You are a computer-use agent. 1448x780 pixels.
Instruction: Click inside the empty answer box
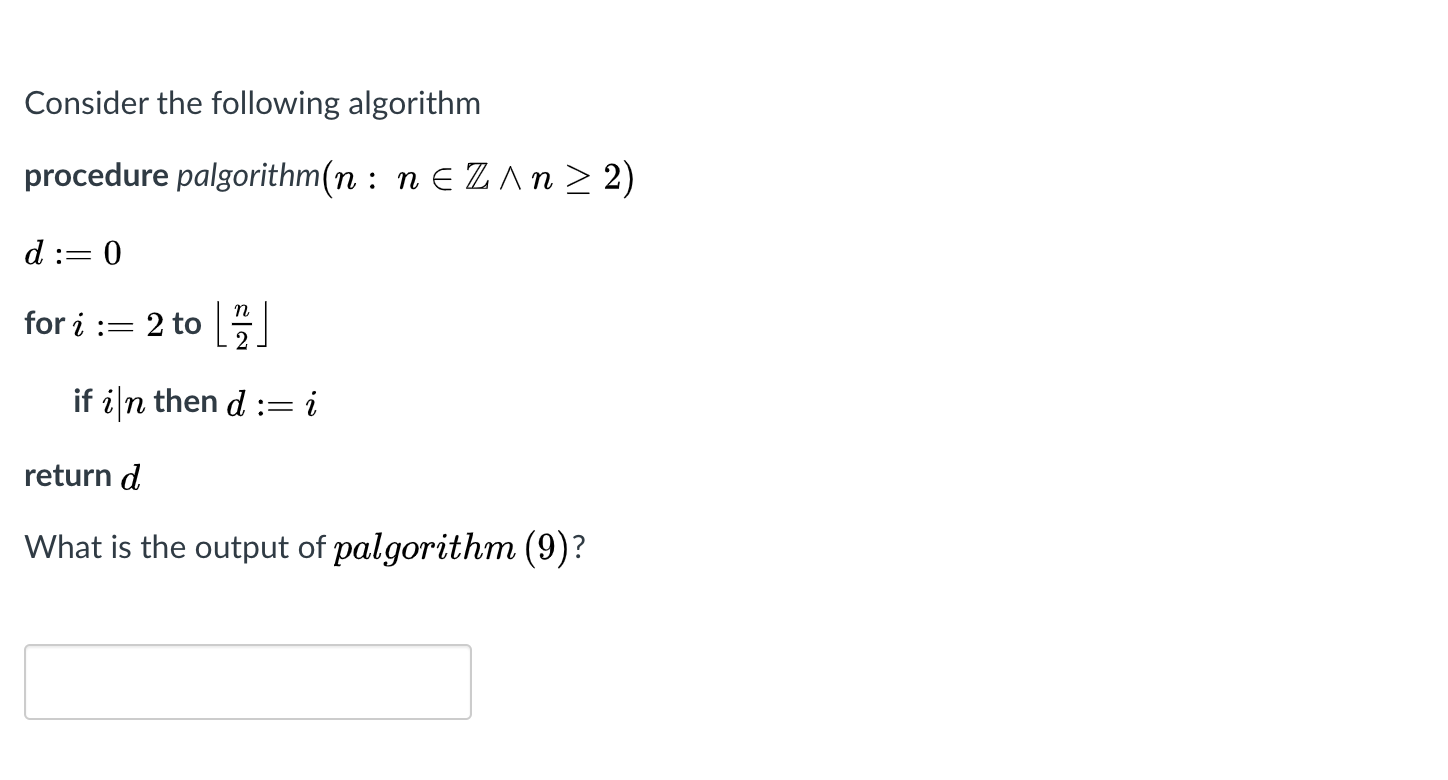click(x=246, y=682)
